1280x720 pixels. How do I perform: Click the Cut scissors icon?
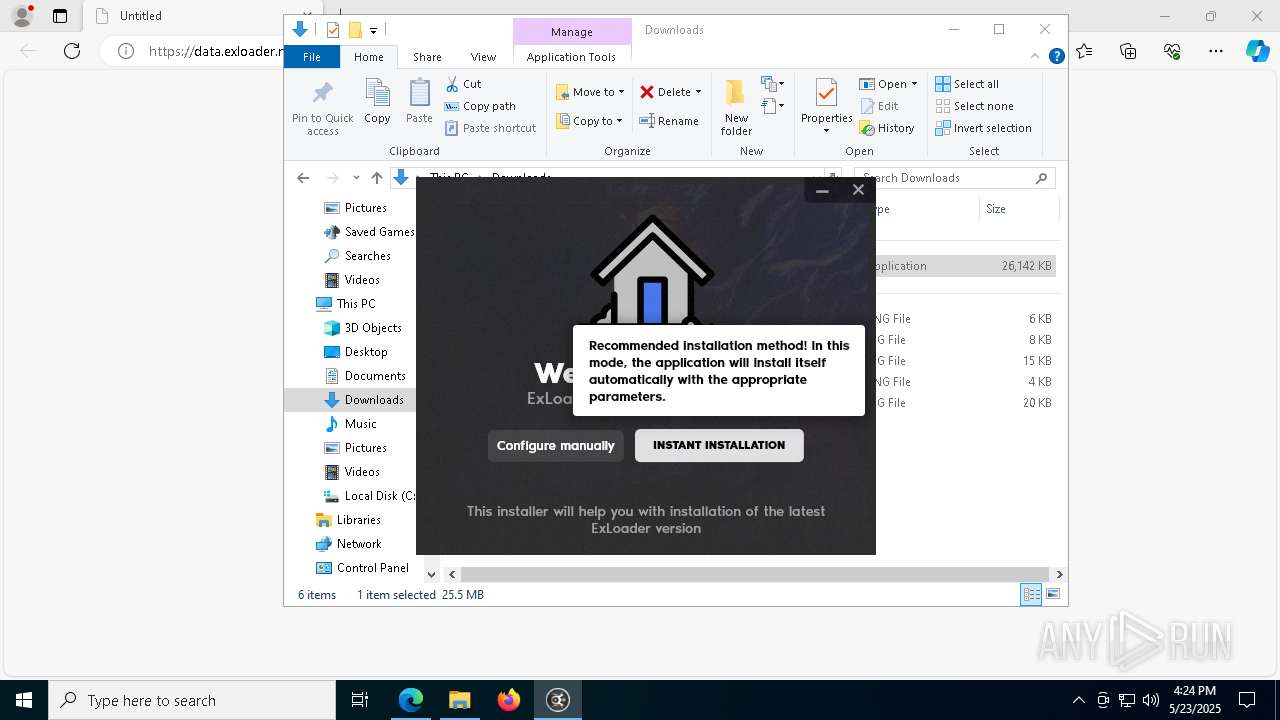pos(453,84)
